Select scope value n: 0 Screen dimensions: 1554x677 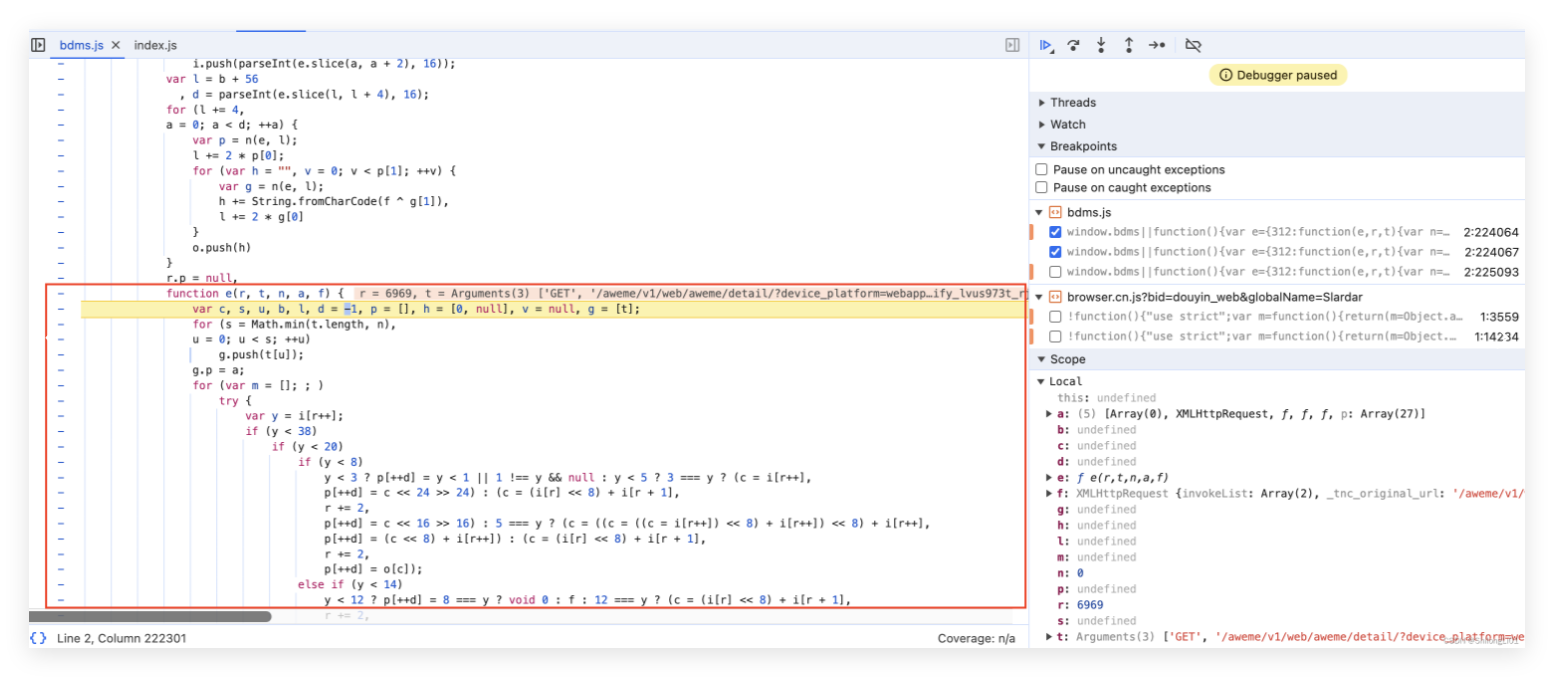pos(1070,573)
